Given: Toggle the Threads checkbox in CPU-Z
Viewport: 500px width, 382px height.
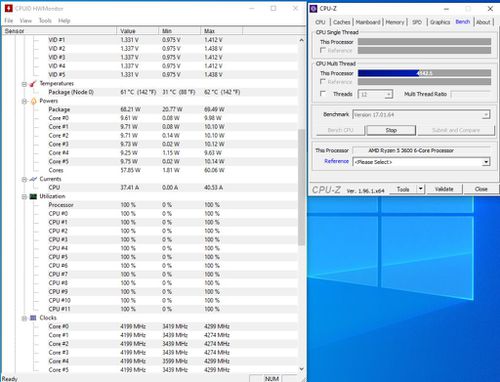Looking at the screenshot, I should pos(323,94).
